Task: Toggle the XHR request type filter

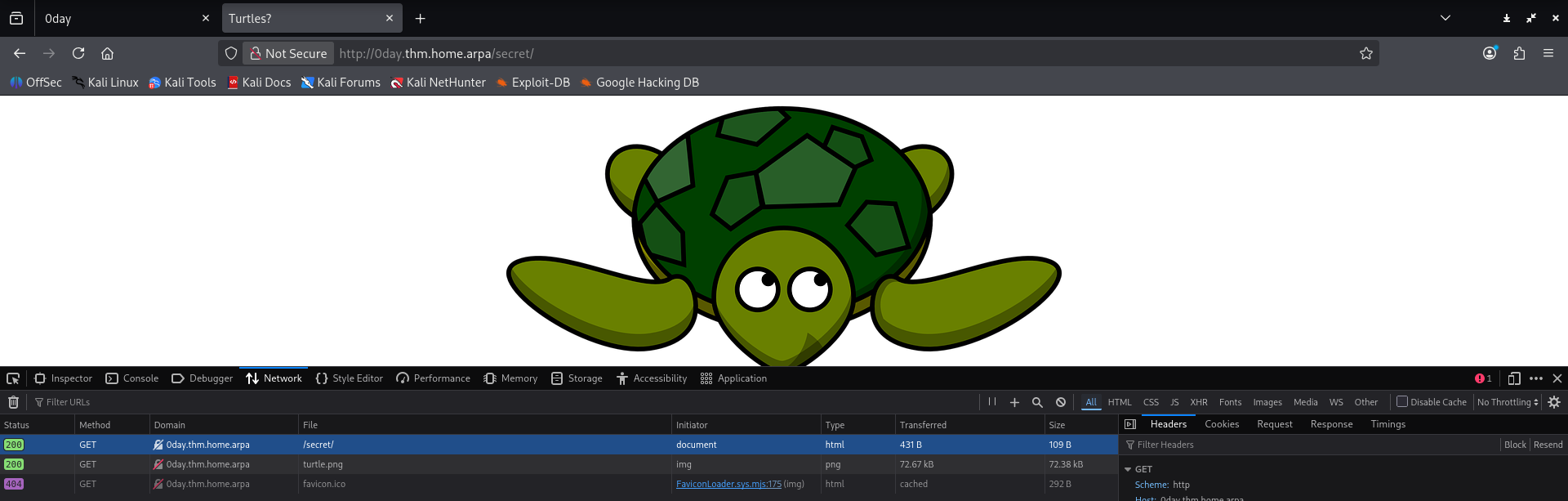Action: tap(1198, 402)
